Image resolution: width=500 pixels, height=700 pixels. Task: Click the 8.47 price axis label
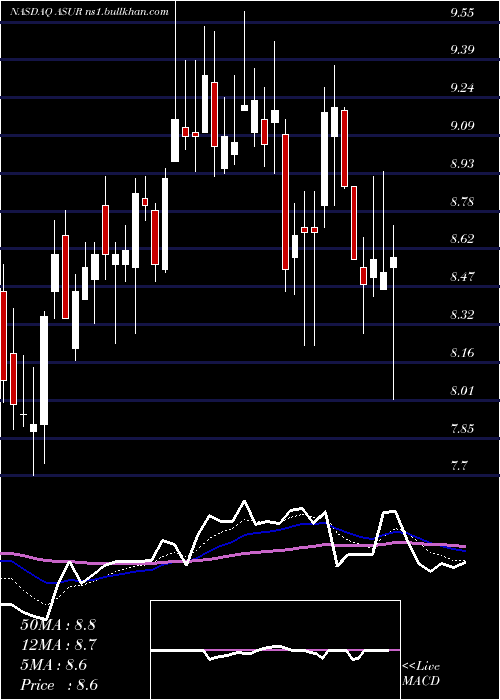tap(462, 278)
